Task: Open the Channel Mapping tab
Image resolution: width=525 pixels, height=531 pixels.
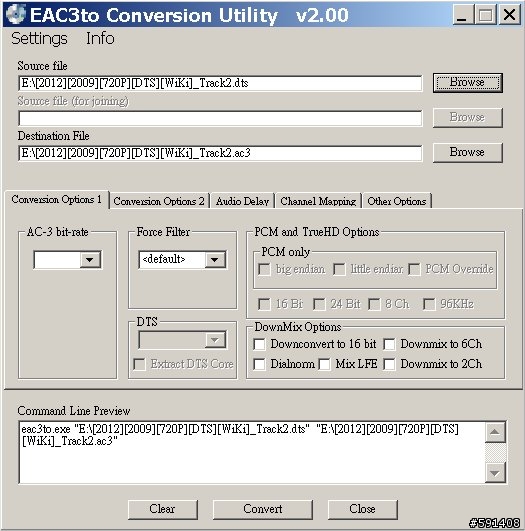Action: pos(318,201)
